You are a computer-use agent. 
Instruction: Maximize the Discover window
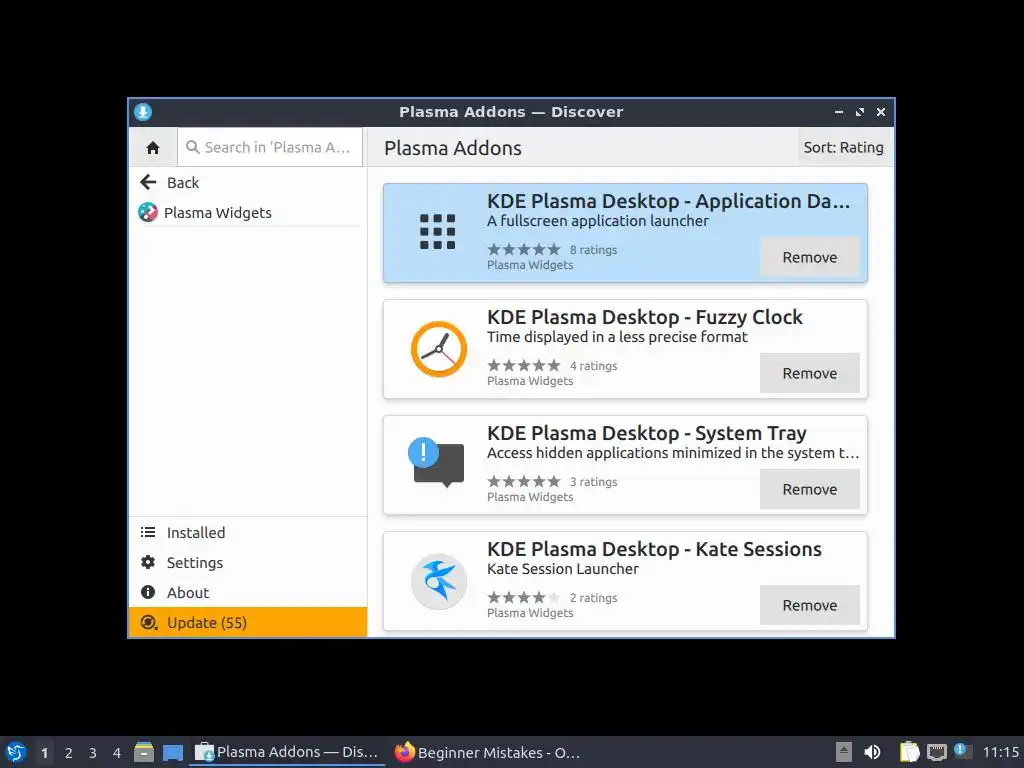pyautogui.click(x=859, y=112)
